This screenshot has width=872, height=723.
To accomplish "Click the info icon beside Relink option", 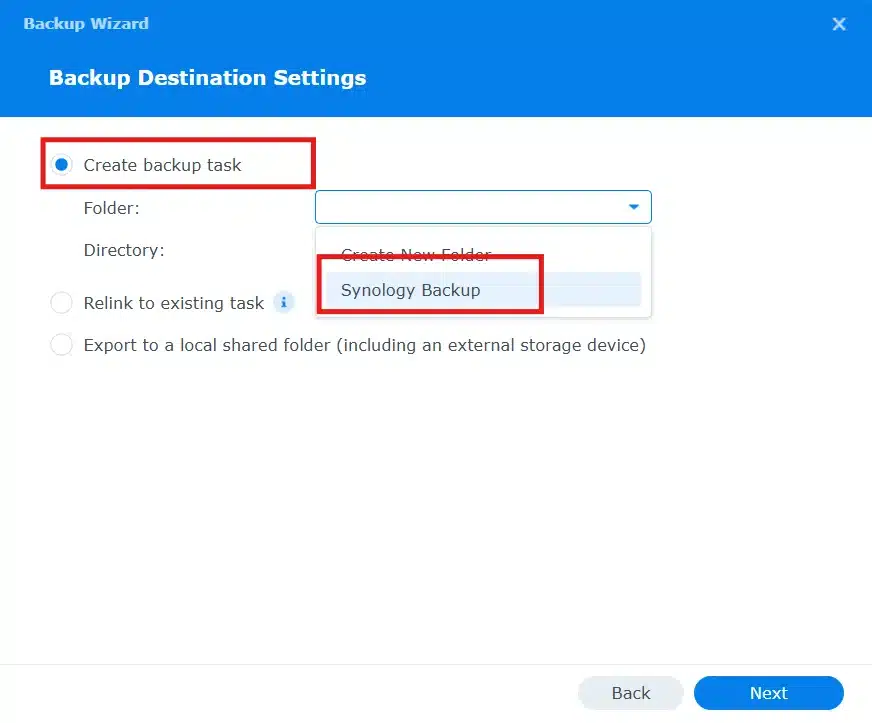I will point(283,301).
